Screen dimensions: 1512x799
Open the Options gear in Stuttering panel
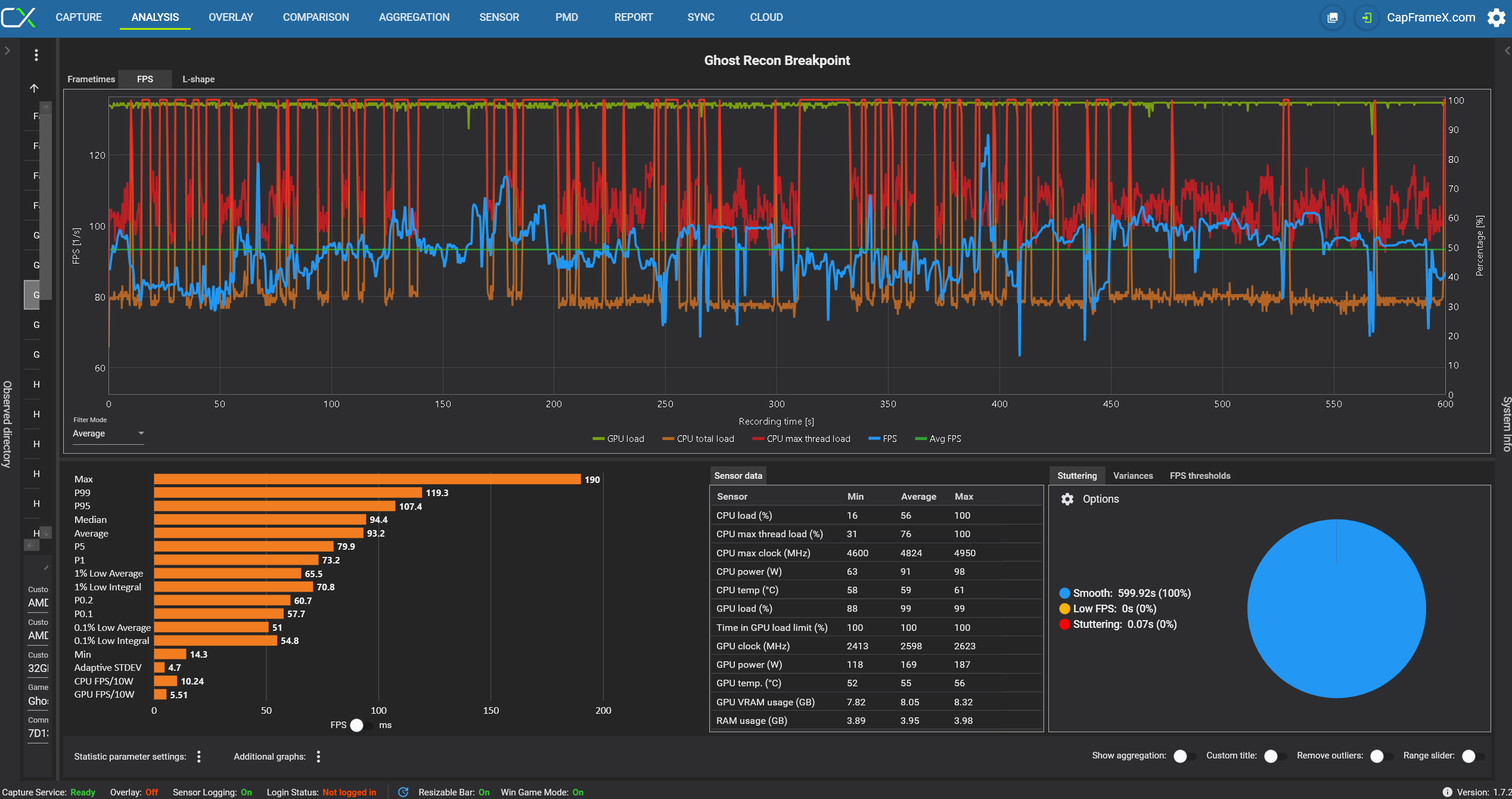pyautogui.click(x=1067, y=499)
